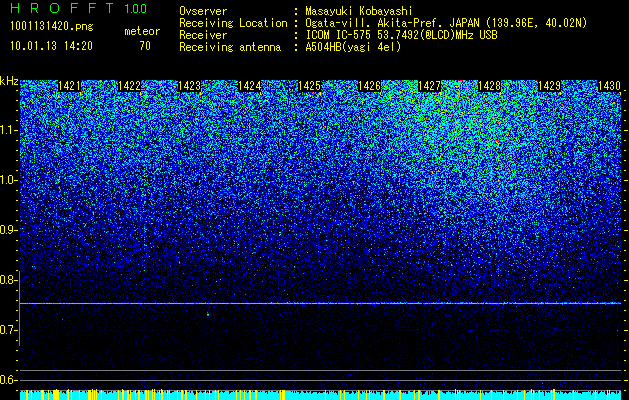
Task: Click the 1.0 frequency axis label
Action: click(x=8, y=181)
